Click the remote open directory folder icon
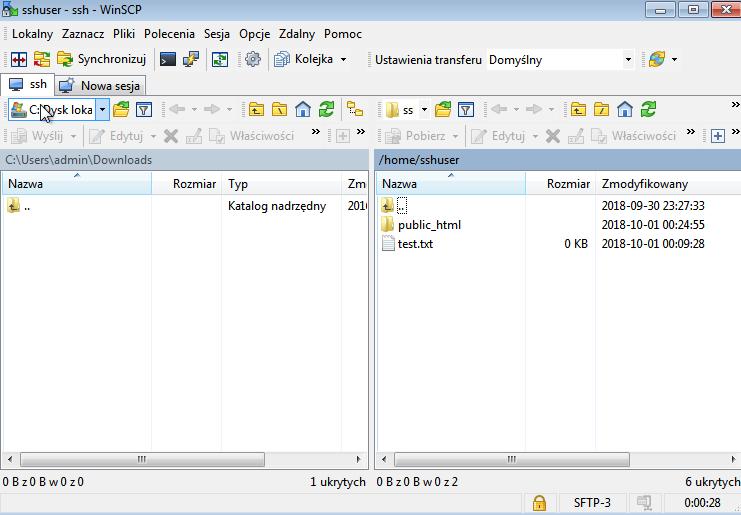 pos(443,110)
